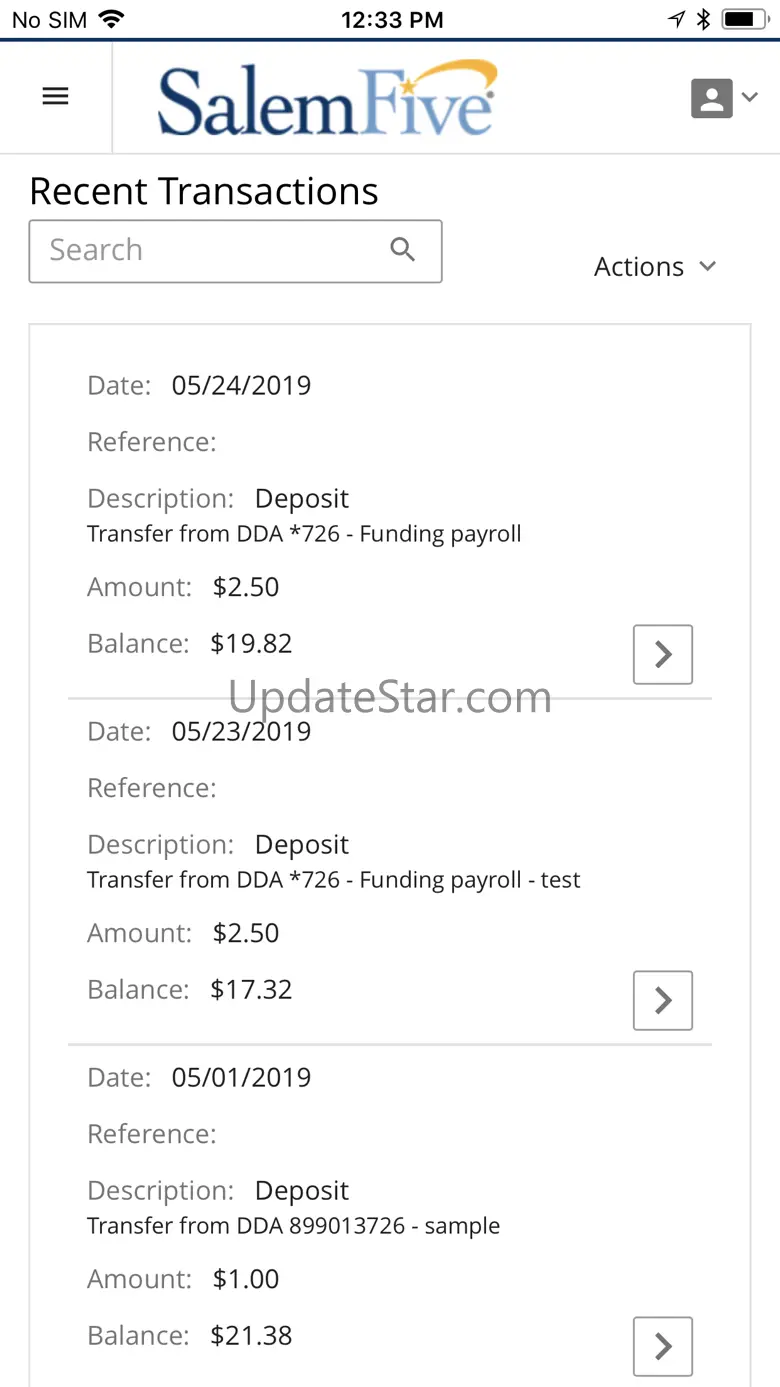Select the 'DDA 899013726 - sample' transaction text
Screen dimensions: 780x1387
(293, 1226)
